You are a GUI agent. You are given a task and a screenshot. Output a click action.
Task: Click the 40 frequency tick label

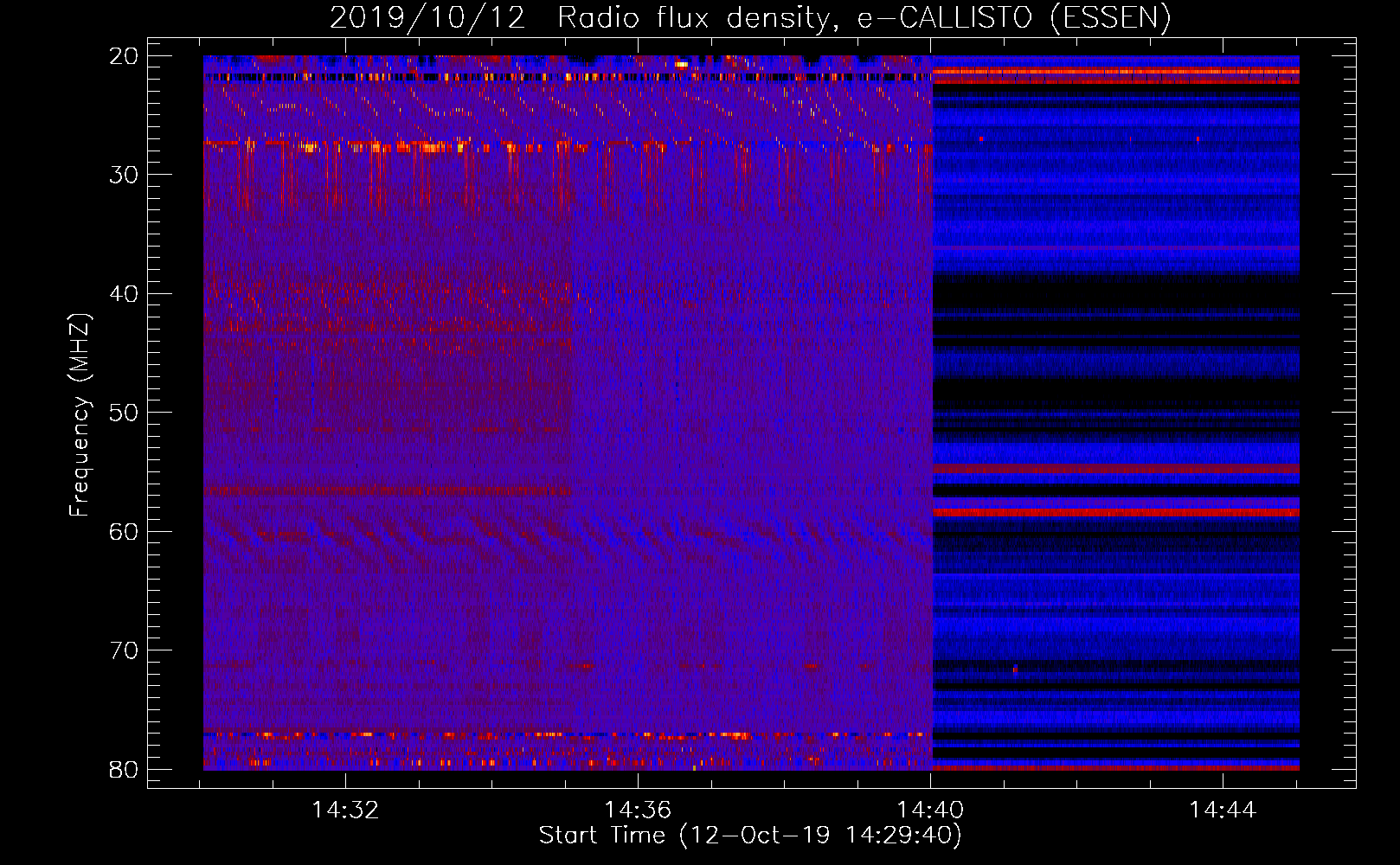pos(124,294)
